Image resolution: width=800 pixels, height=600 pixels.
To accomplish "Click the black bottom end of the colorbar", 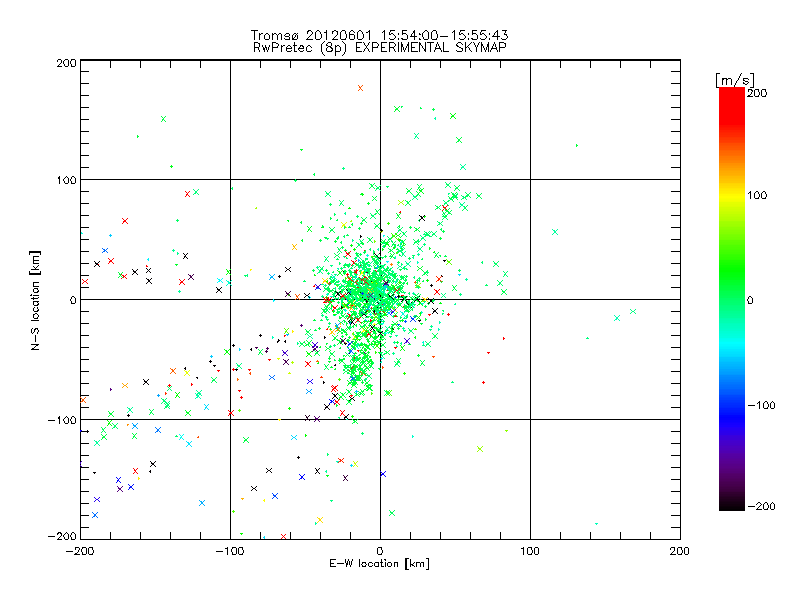I will pyautogui.click(x=732, y=503).
